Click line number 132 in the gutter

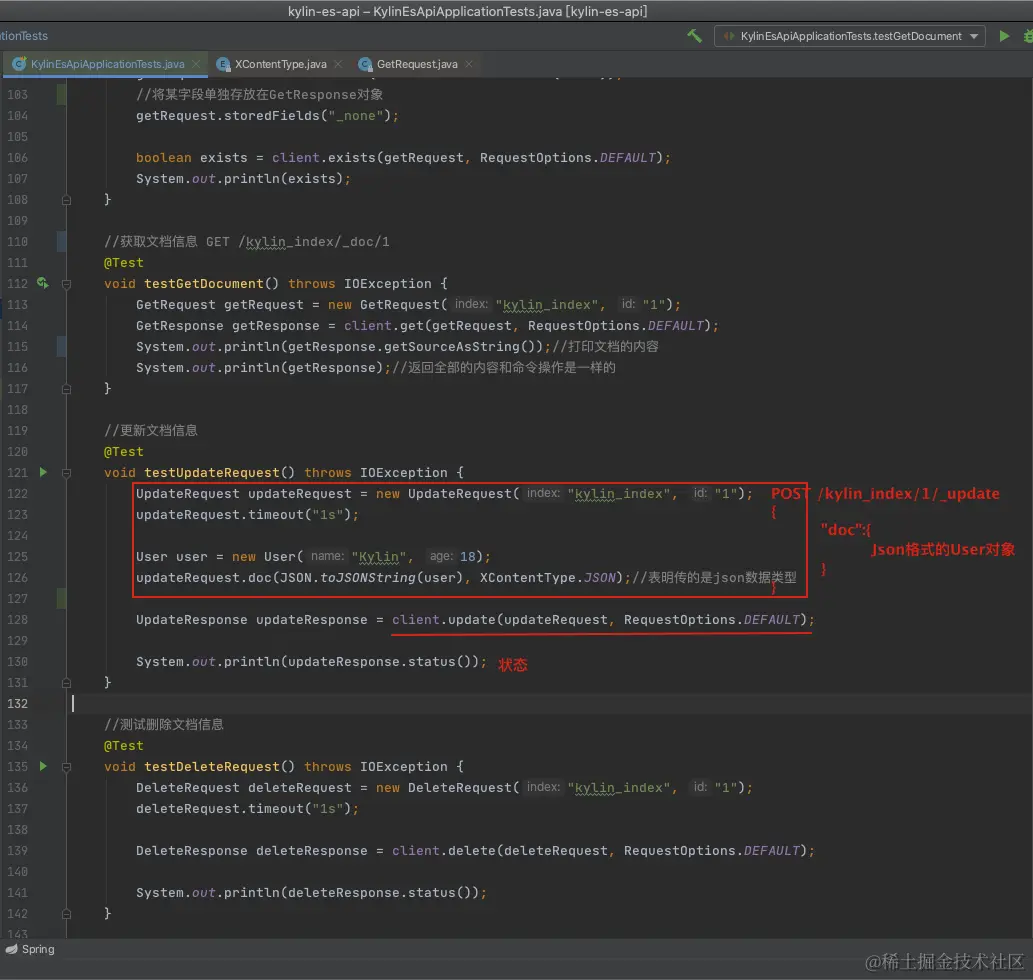[18, 703]
